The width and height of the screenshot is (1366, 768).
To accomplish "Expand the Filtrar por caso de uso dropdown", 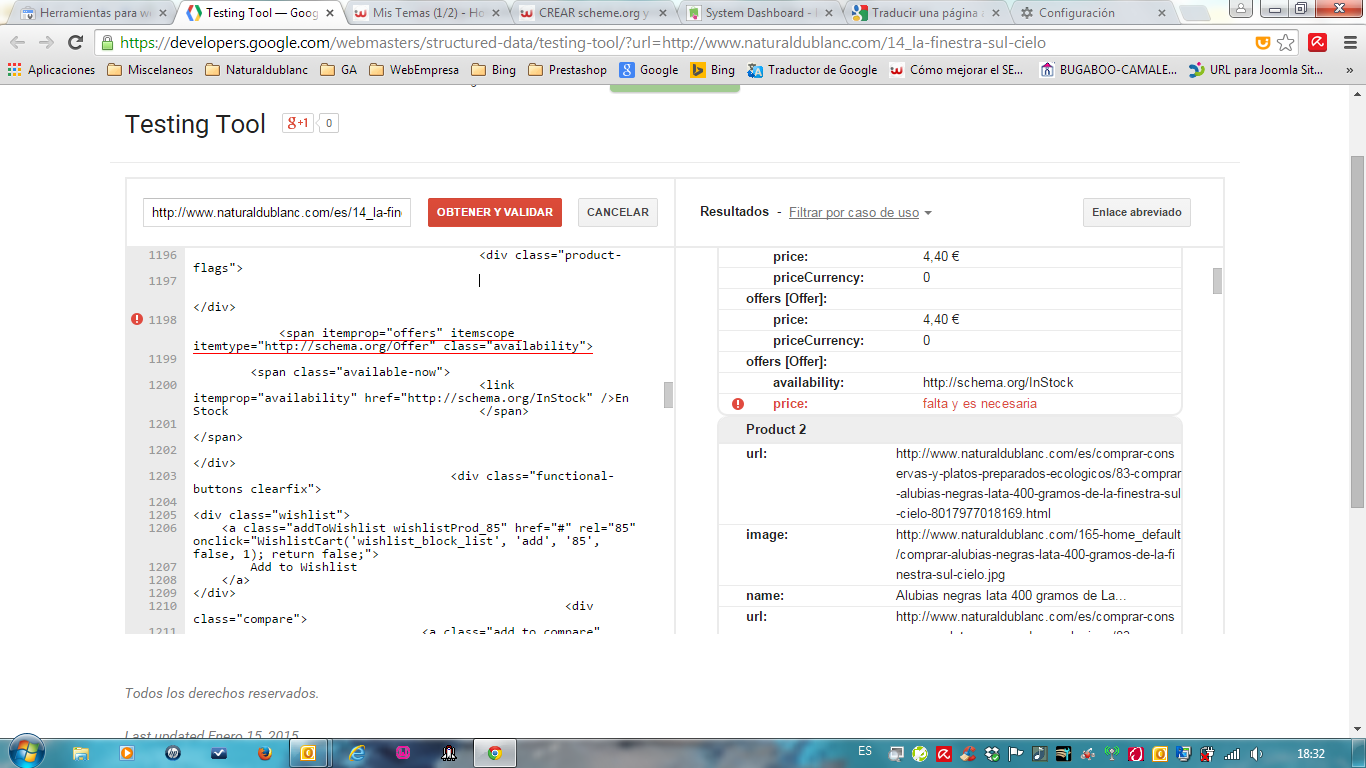I will 860,212.
